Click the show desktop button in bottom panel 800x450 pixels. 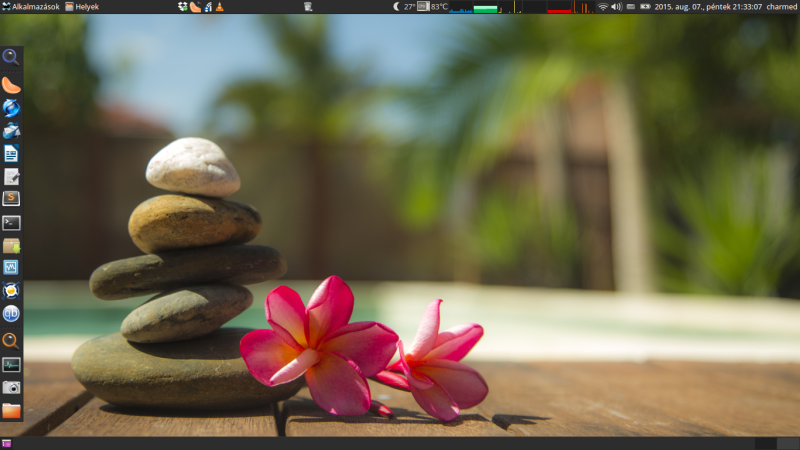tap(6, 443)
